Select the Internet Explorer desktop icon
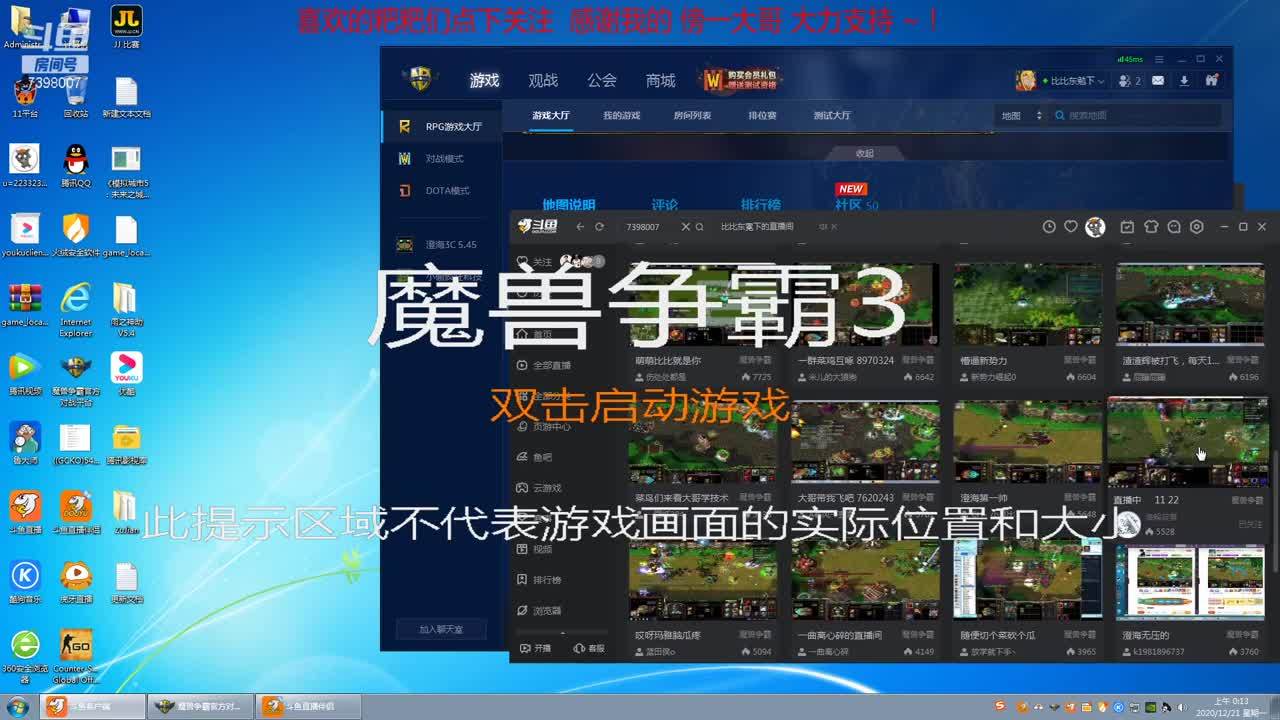The height and width of the screenshot is (720, 1280). coord(76,309)
